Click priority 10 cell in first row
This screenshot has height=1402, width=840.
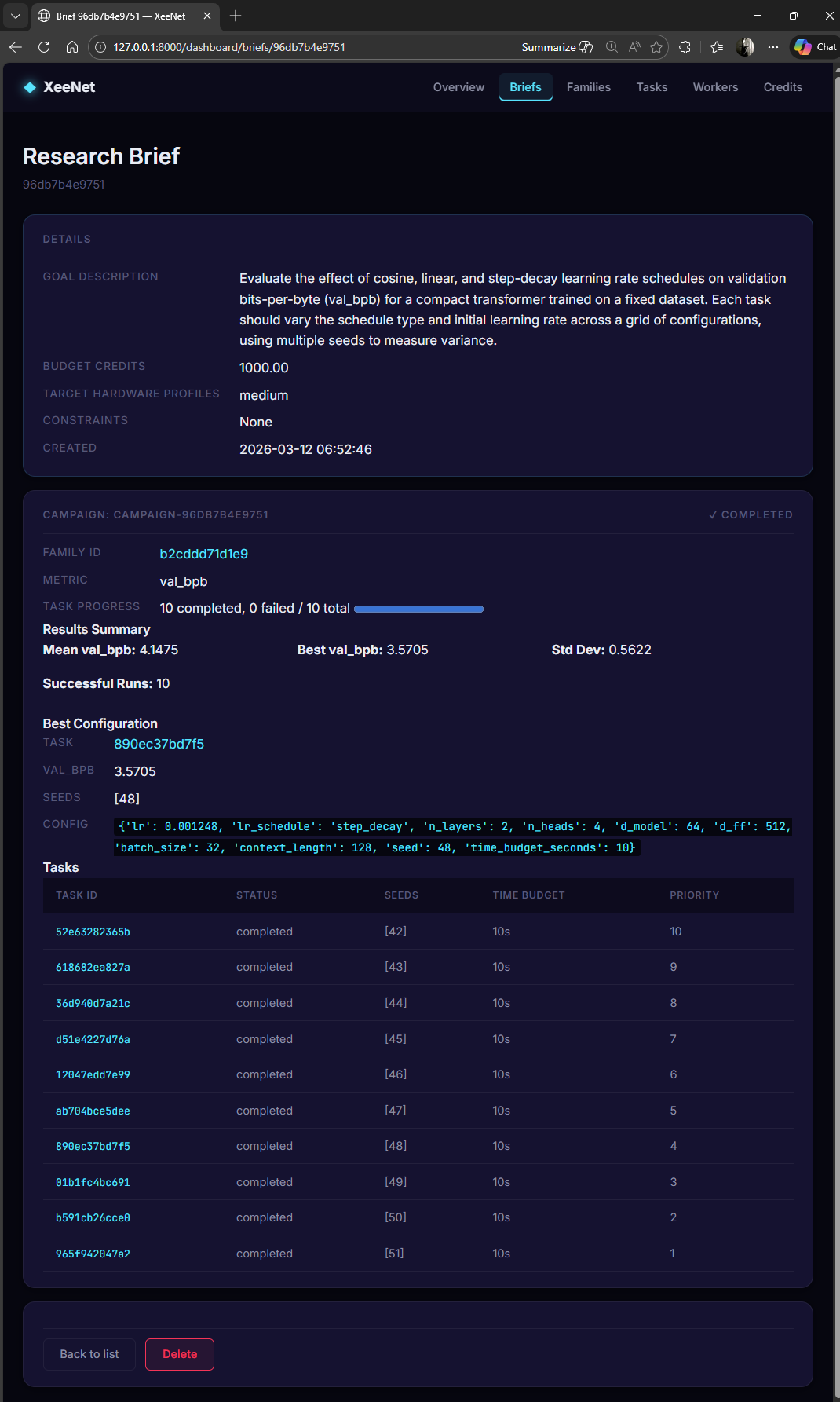[676, 932]
